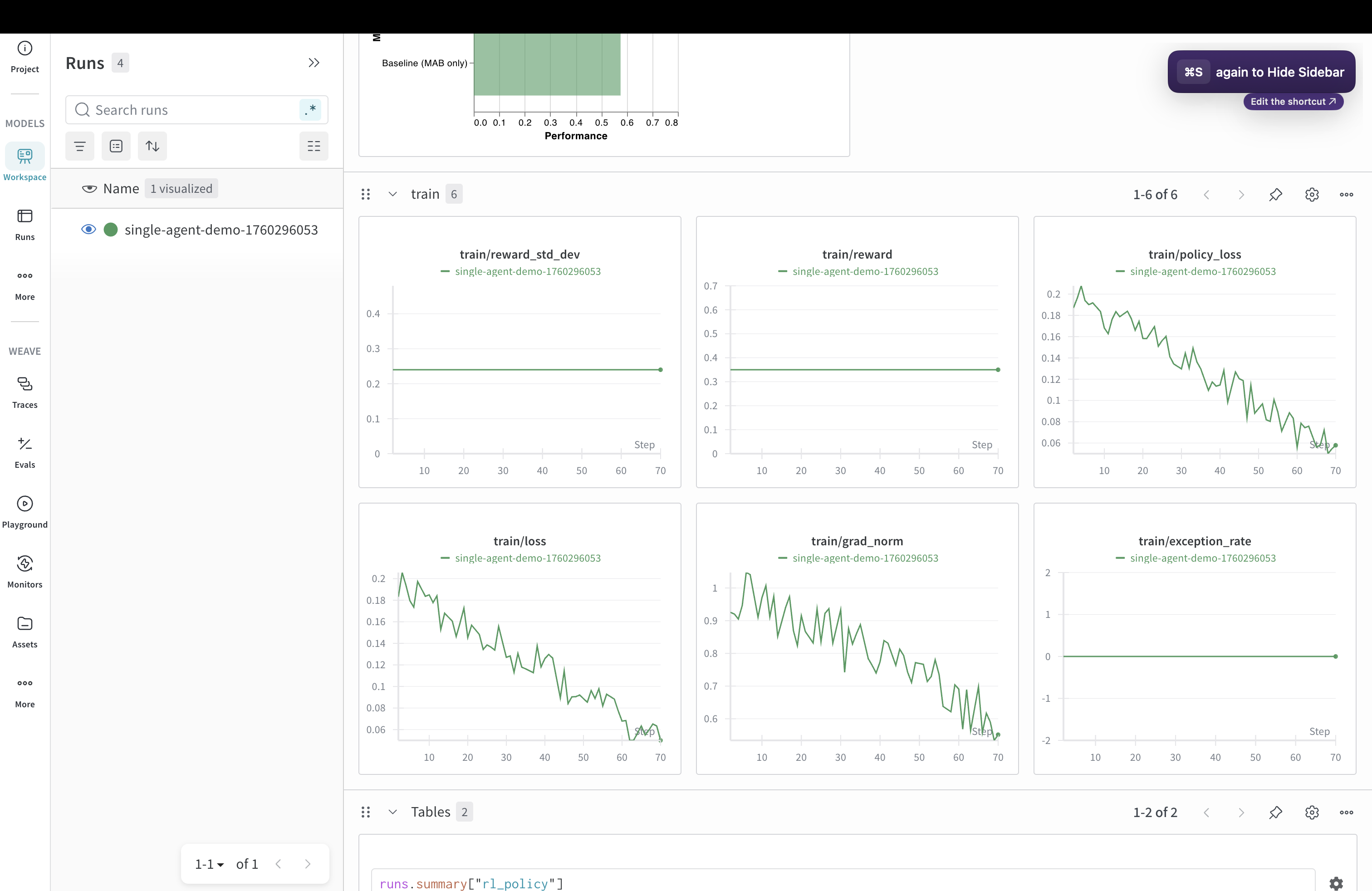Toggle regex search button
Image resolution: width=1372 pixels, height=891 pixels.
(310, 109)
